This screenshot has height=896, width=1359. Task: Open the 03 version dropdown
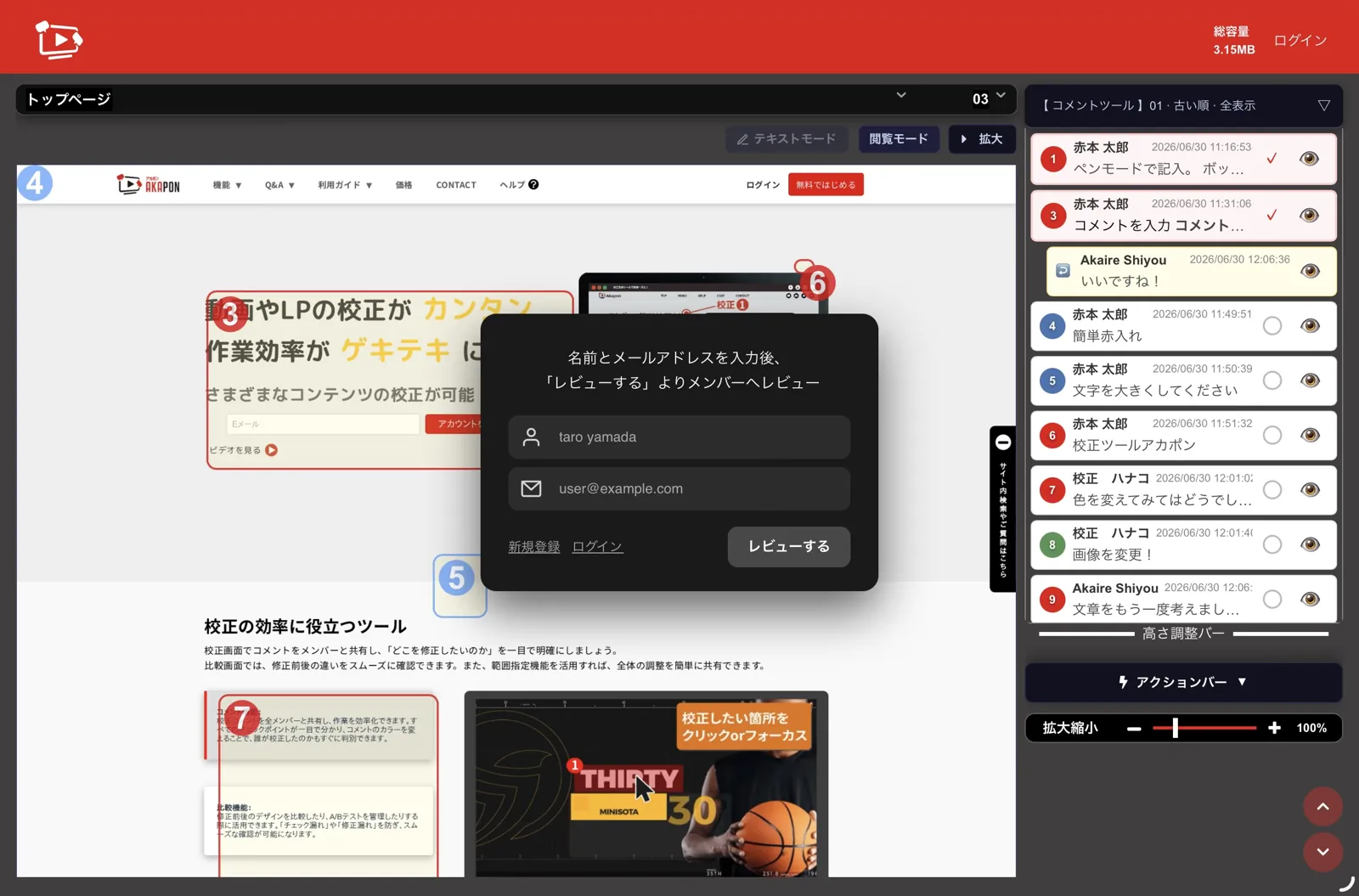pos(989,99)
